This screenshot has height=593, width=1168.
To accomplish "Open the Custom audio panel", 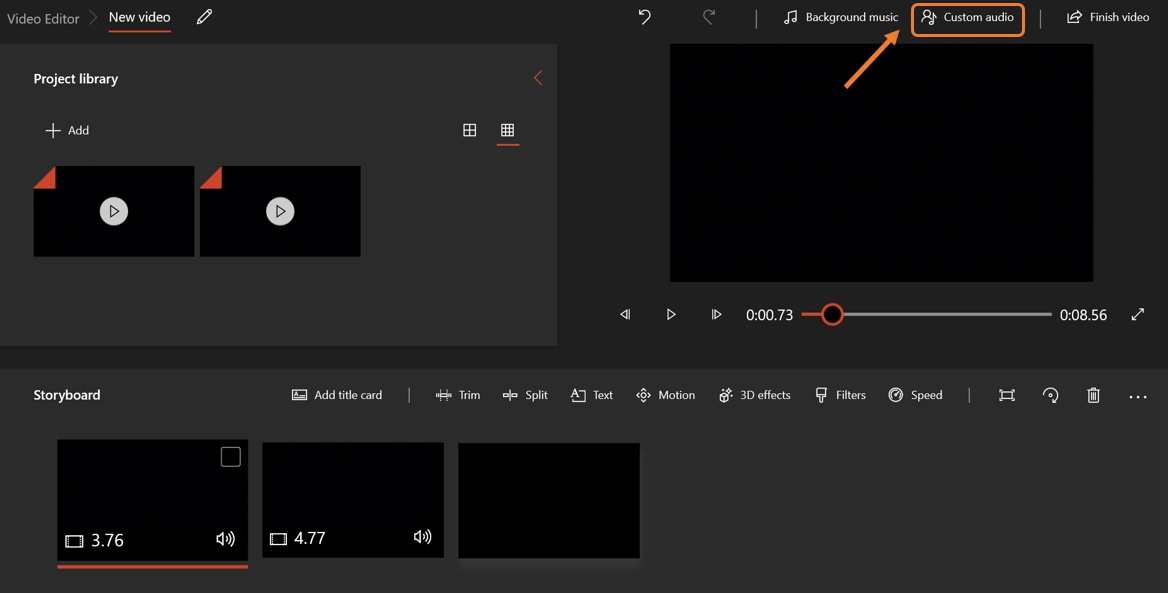I will pyautogui.click(x=968, y=18).
